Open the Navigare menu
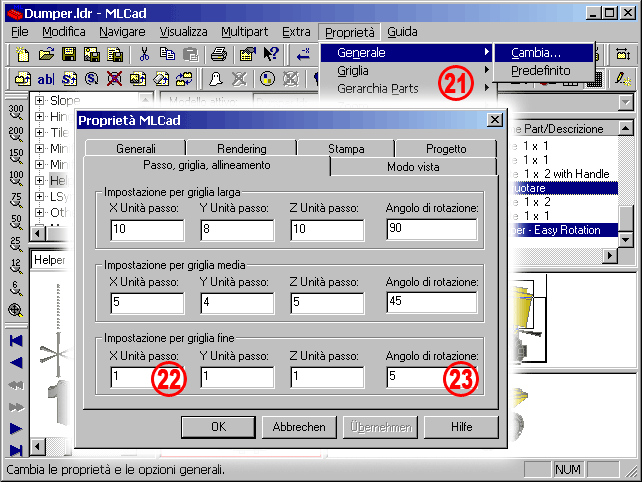The height and width of the screenshot is (482, 642). [122, 32]
